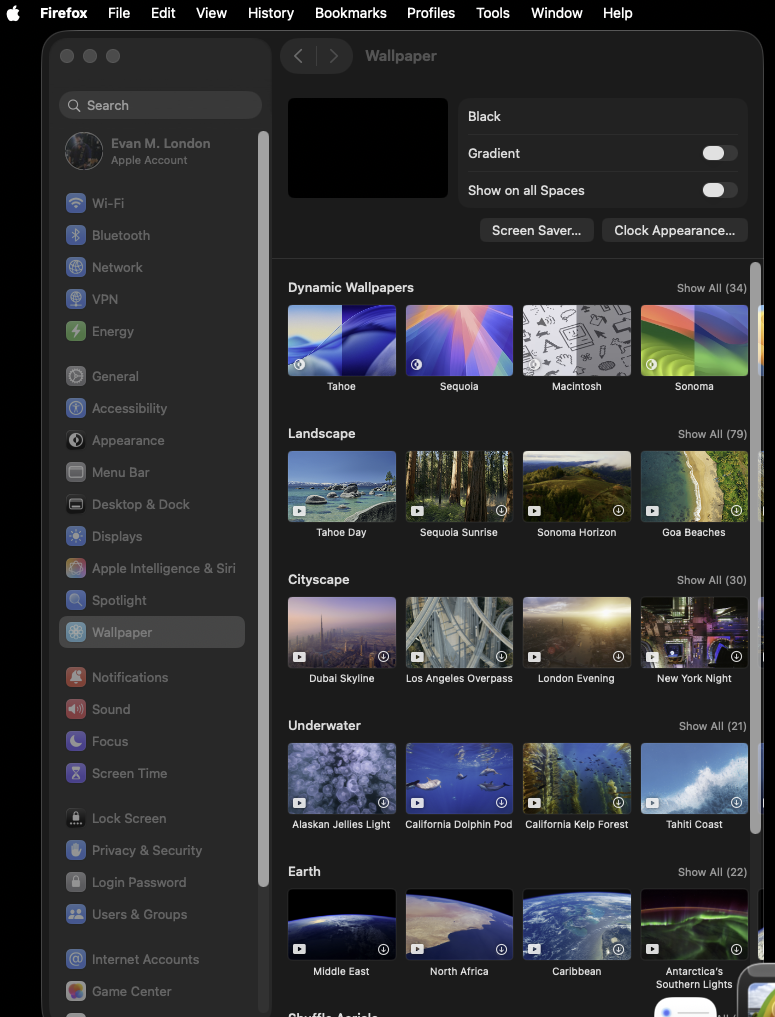Select the Sequoia dynamic wallpaper
The width and height of the screenshot is (775, 1017).
tap(459, 341)
